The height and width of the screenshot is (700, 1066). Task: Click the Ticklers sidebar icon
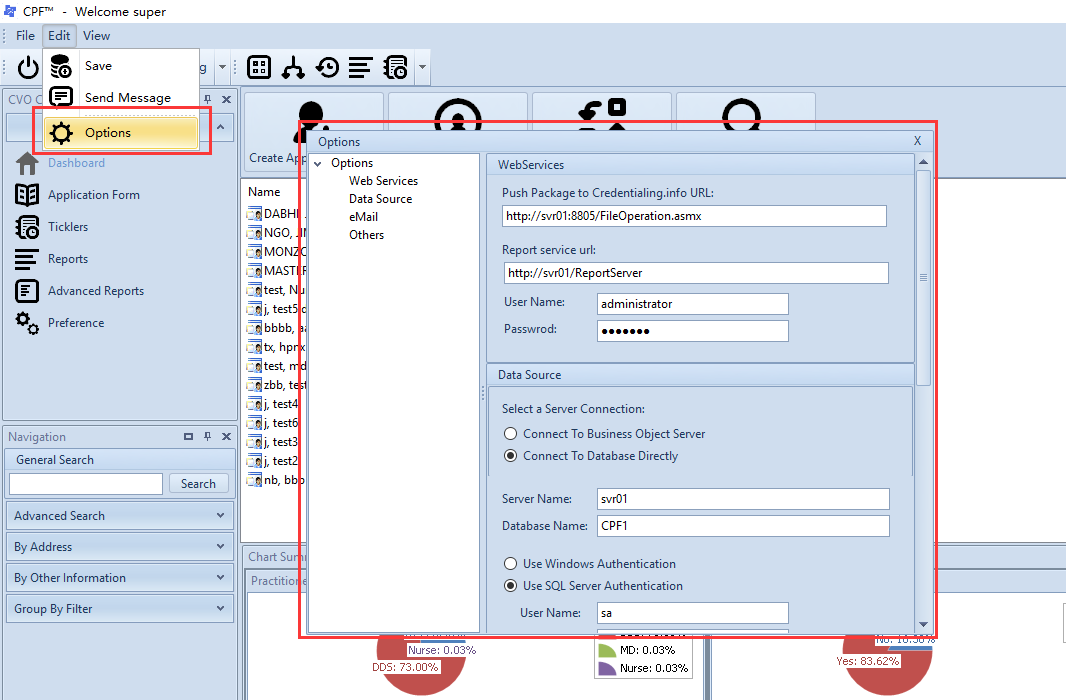tap(27, 227)
